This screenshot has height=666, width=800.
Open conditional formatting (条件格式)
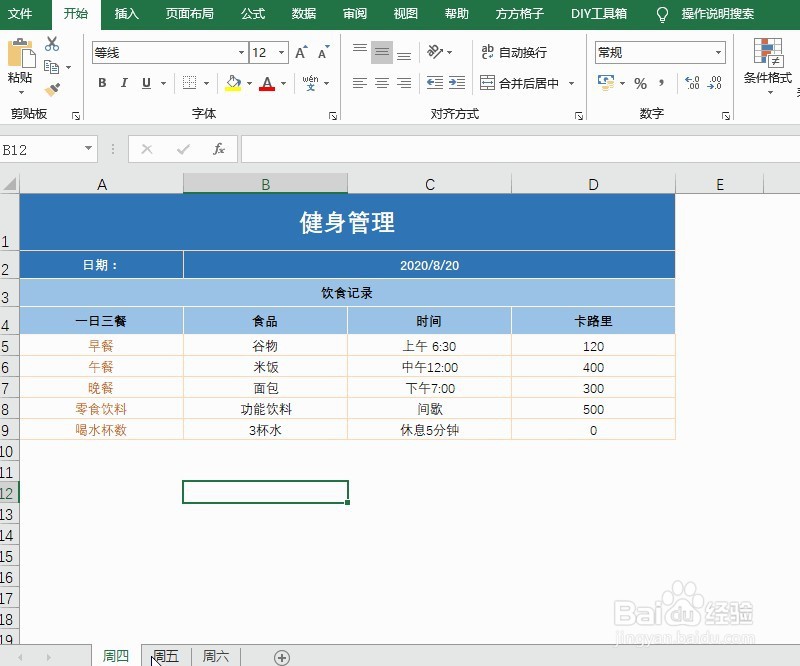pyautogui.click(x=766, y=63)
